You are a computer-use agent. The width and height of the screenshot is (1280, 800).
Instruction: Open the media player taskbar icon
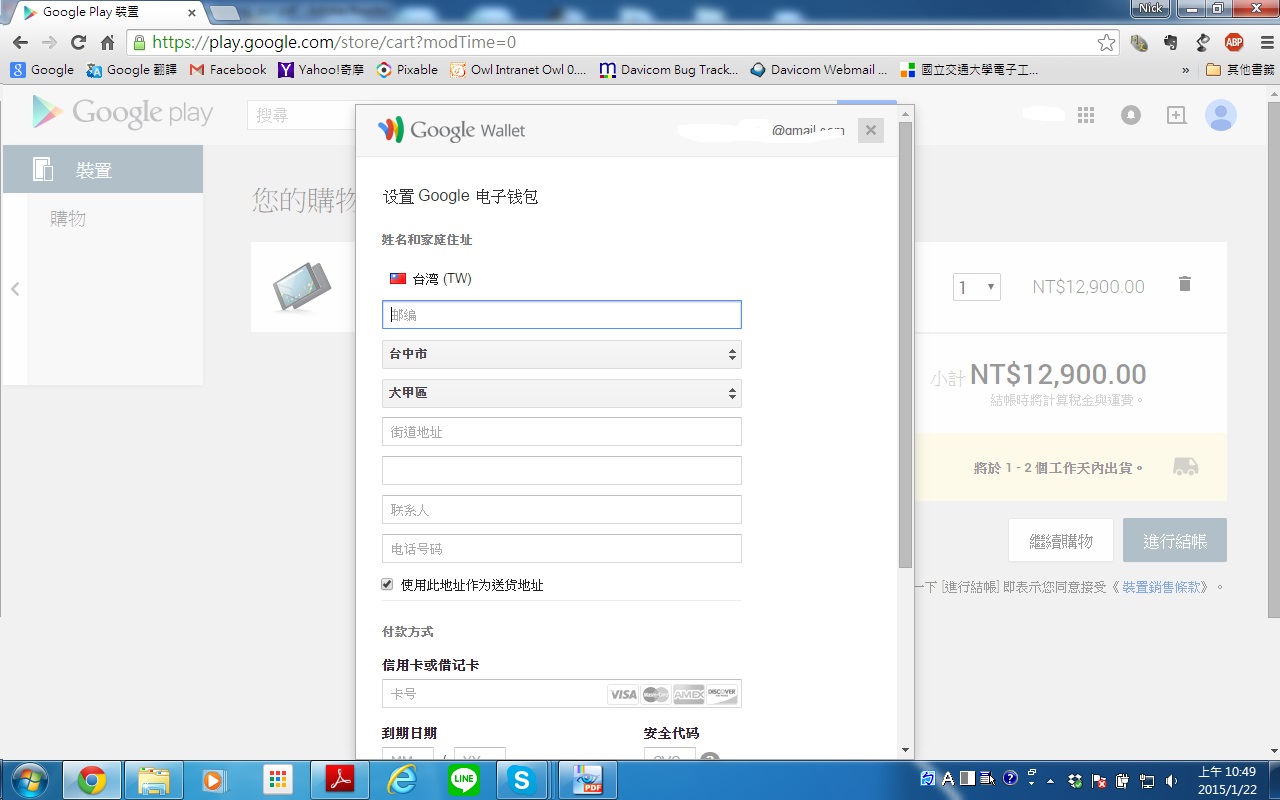pyautogui.click(x=215, y=780)
